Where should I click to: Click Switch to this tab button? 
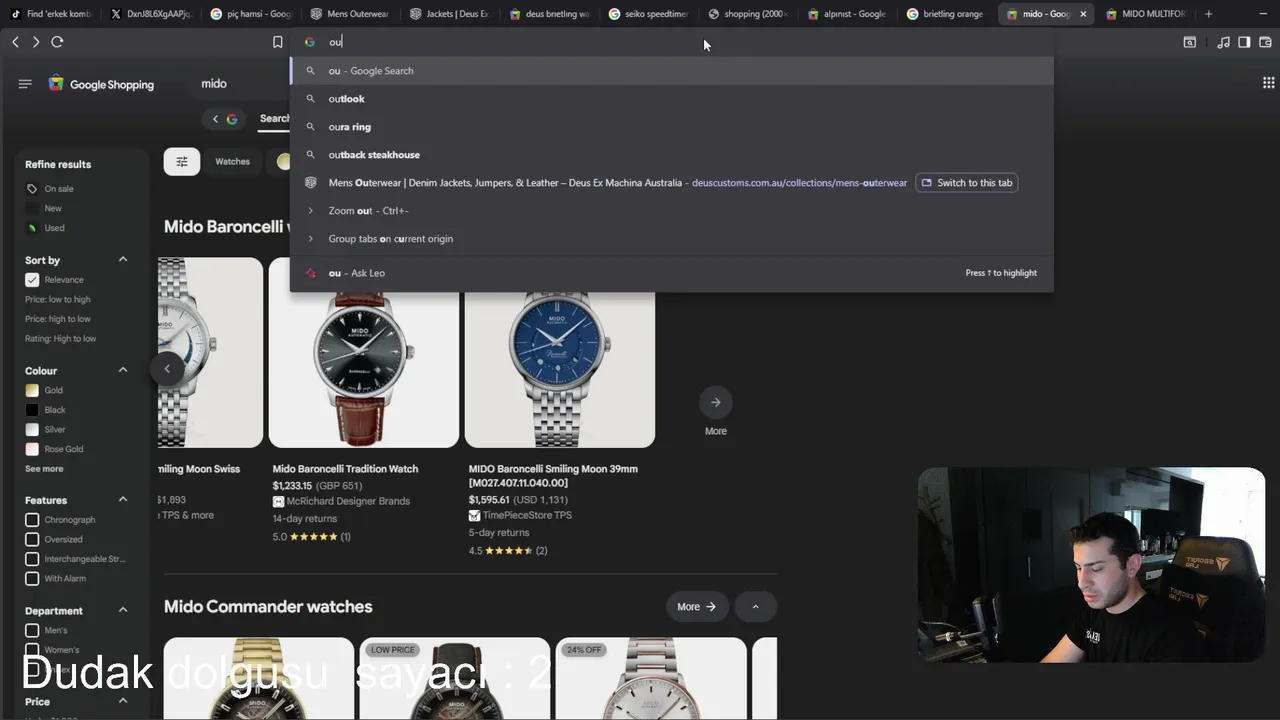[x=966, y=183]
